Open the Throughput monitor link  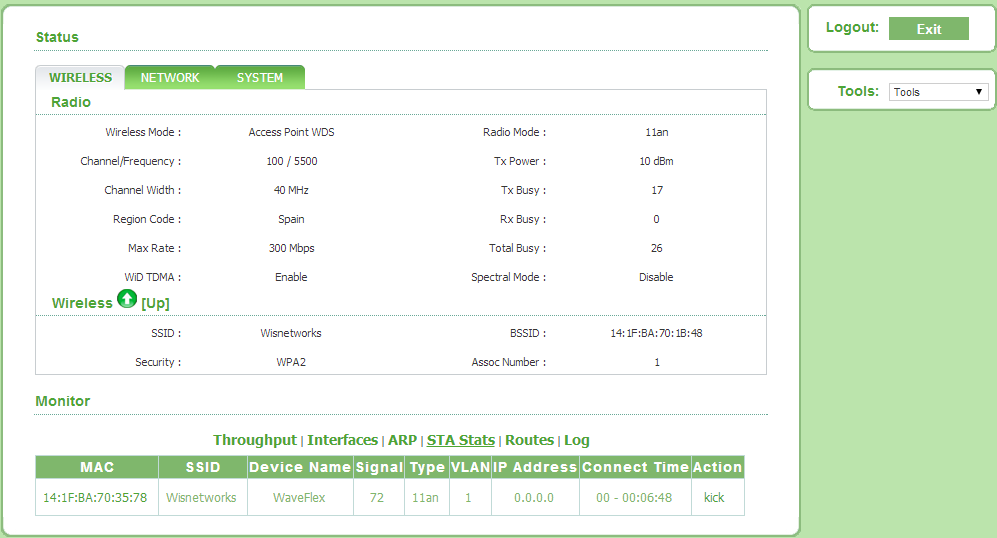(x=254, y=440)
